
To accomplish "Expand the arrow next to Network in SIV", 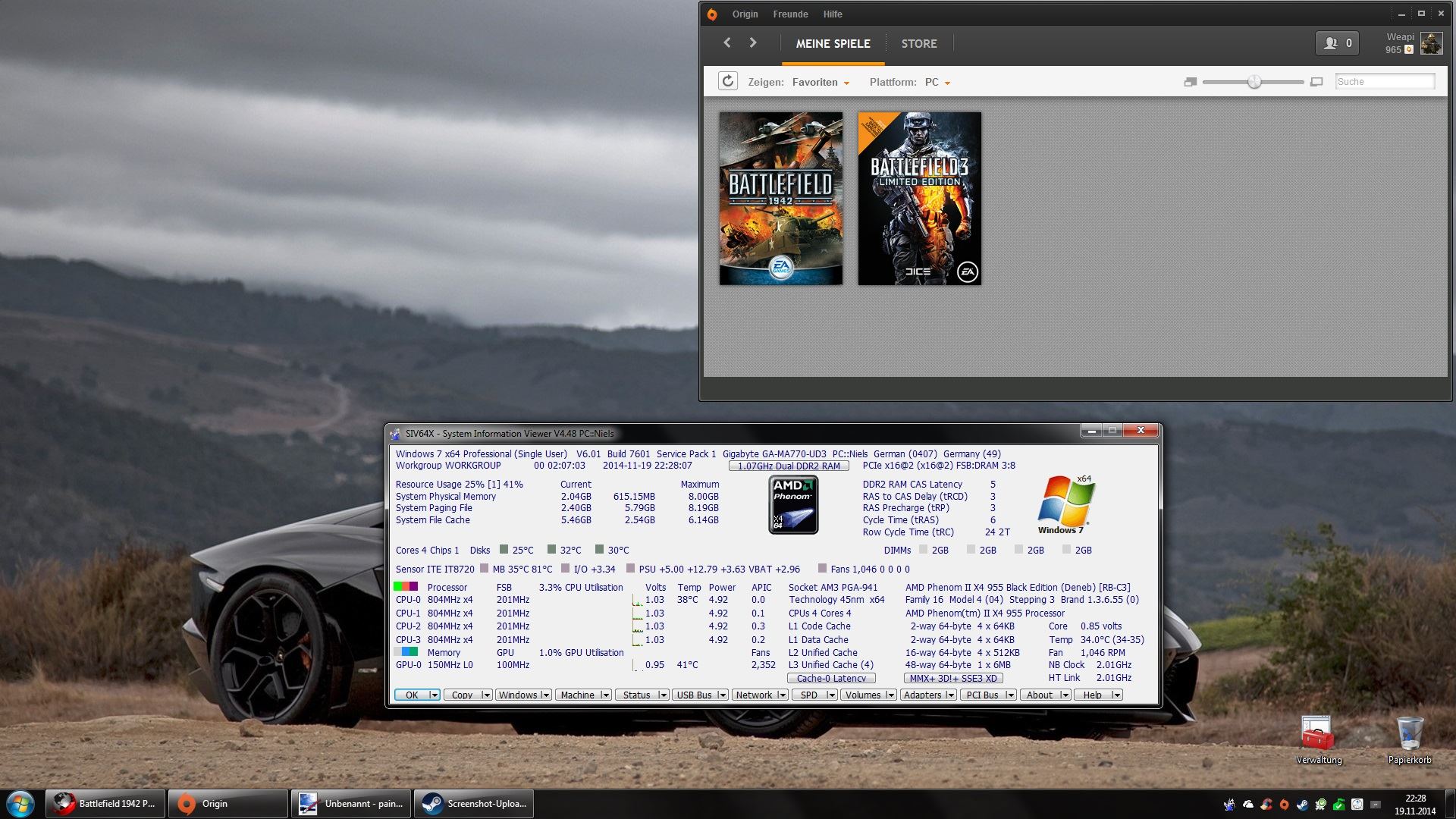I will [x=782, y=695].
